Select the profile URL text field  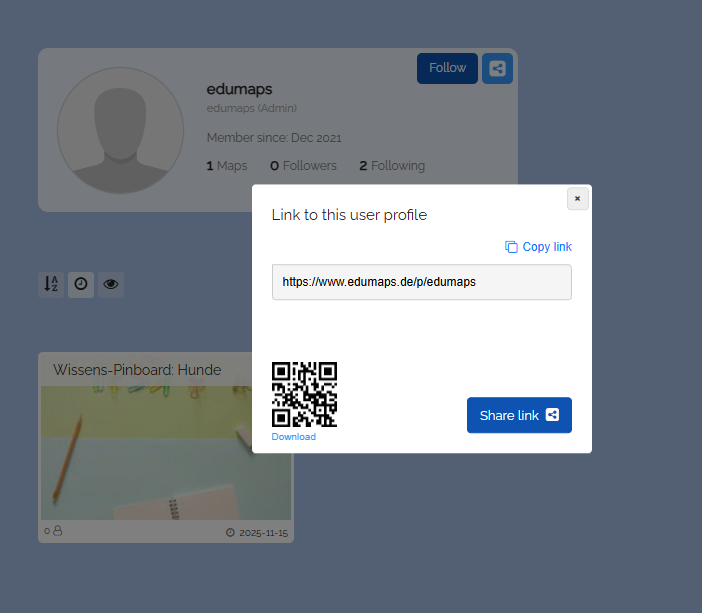pyautogui.click(x=421, y=282)
